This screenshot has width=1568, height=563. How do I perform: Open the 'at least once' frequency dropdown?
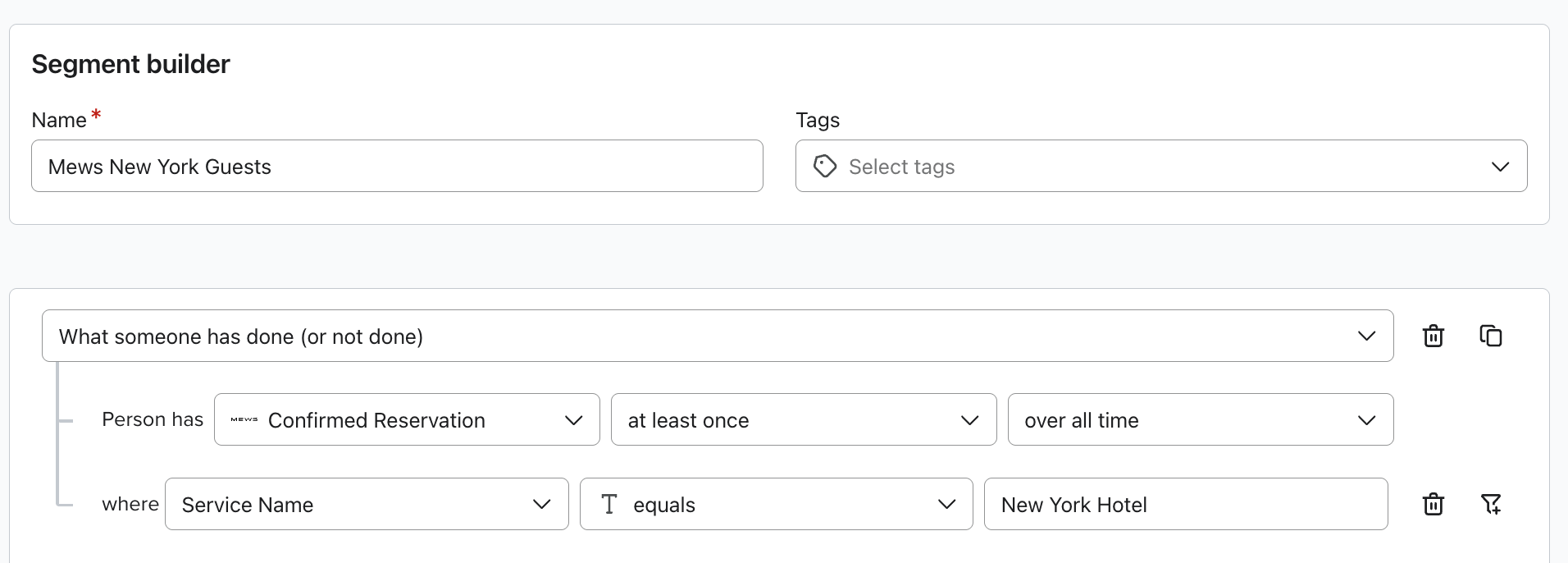(803, 420)
